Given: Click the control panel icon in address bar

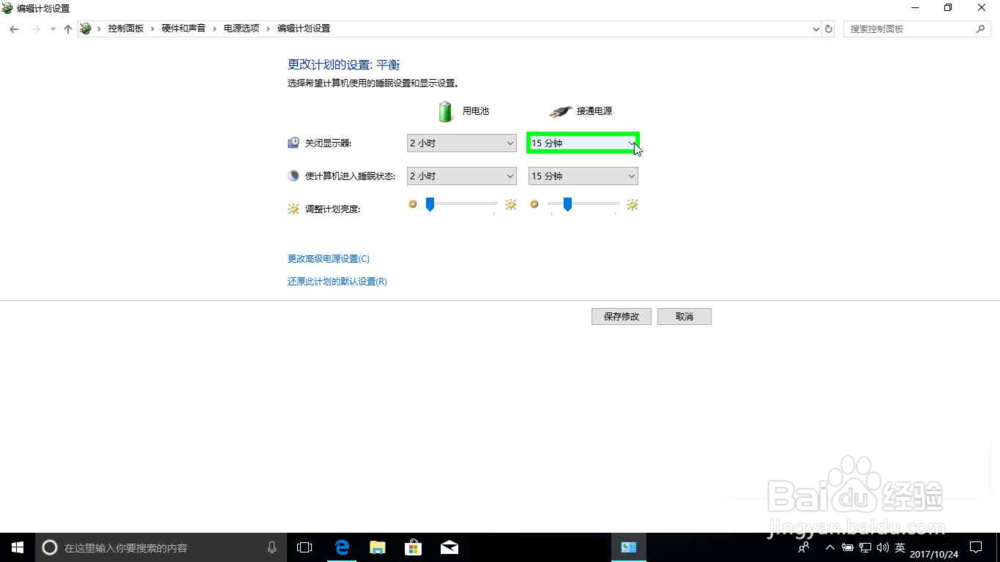Looking at the screenshot, I should 85,29.
